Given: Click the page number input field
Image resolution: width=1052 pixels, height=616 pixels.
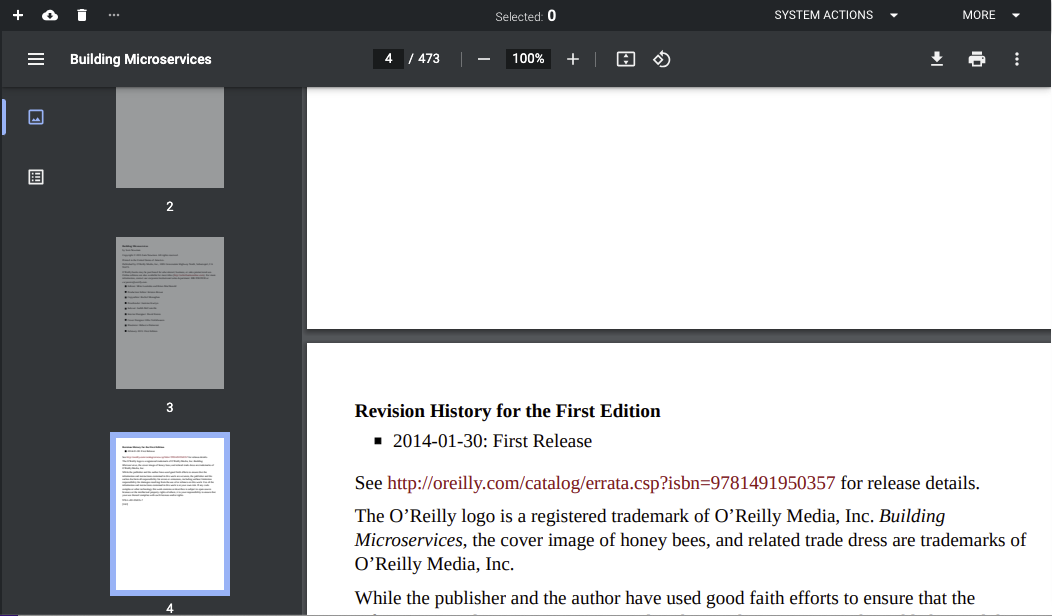Looking at the screenshot, I should pyautogui.click(x=388, y=59).
